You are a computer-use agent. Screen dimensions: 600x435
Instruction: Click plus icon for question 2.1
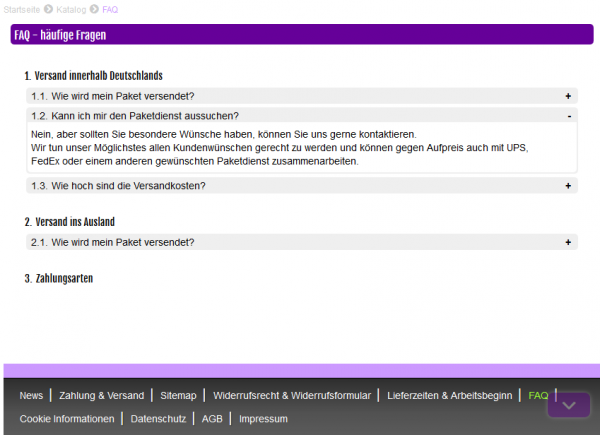click(x=568, y=242)
